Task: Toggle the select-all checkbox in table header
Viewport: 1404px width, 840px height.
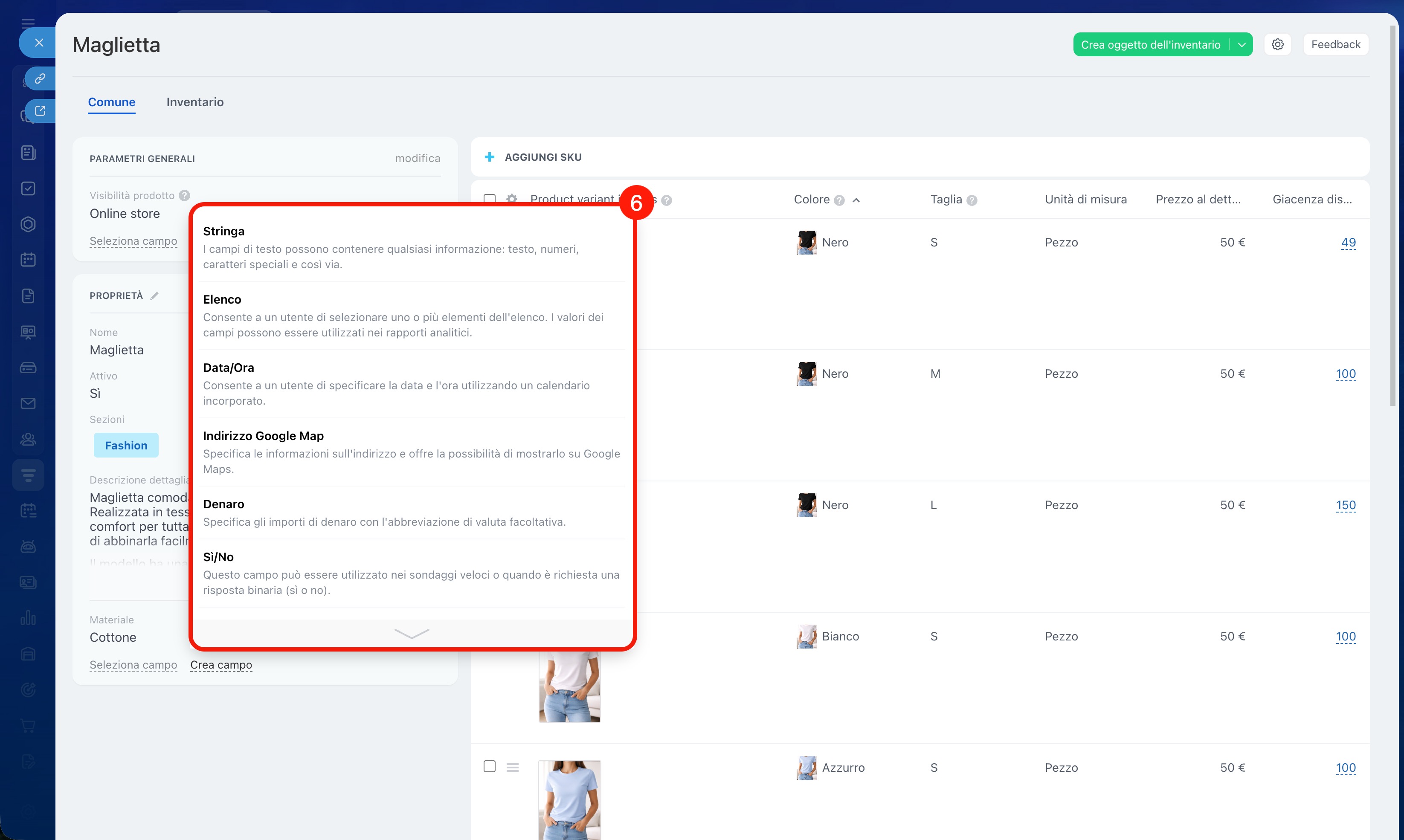Action: (490, 199)
